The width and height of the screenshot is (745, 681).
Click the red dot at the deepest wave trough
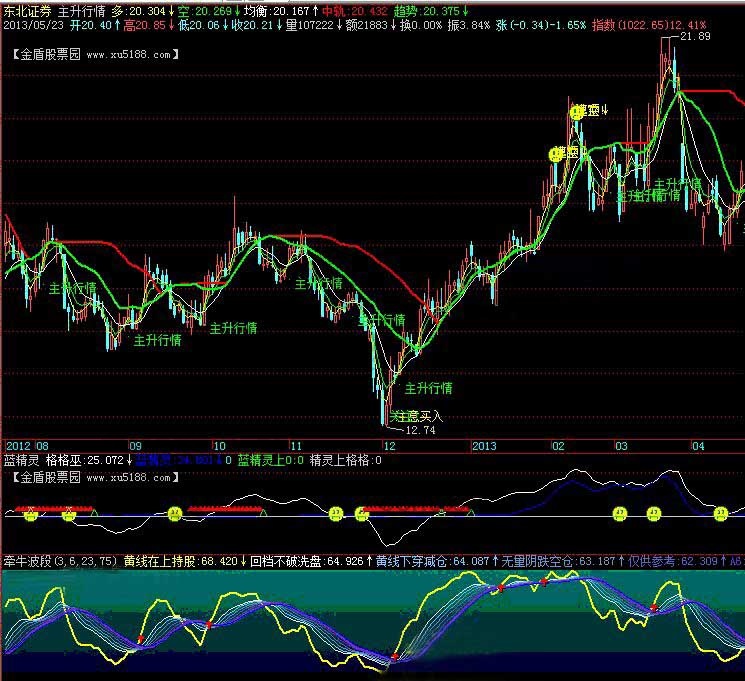pos(395,656)
